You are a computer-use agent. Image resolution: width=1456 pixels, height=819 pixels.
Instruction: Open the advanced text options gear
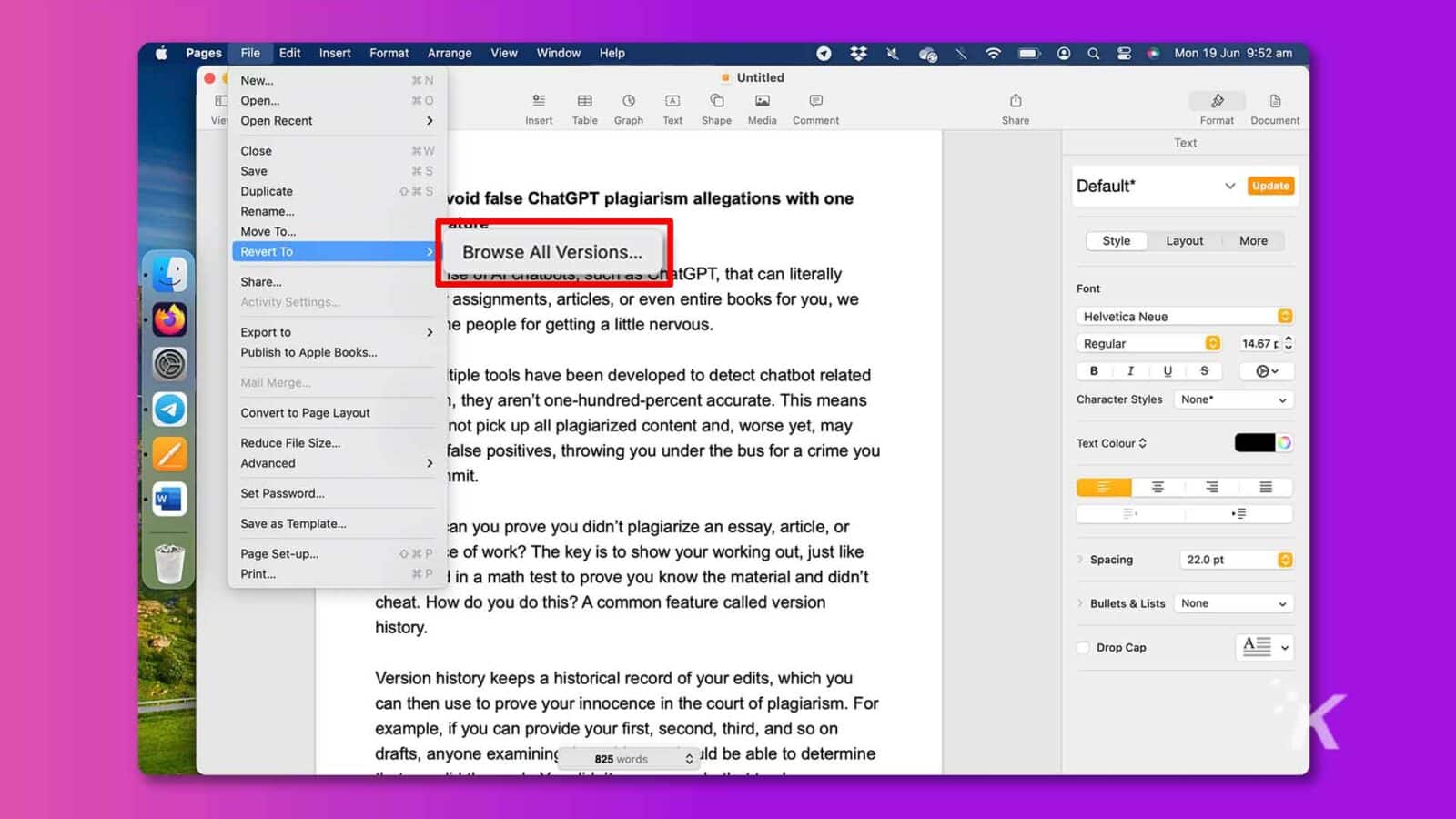pos(1267,371)
